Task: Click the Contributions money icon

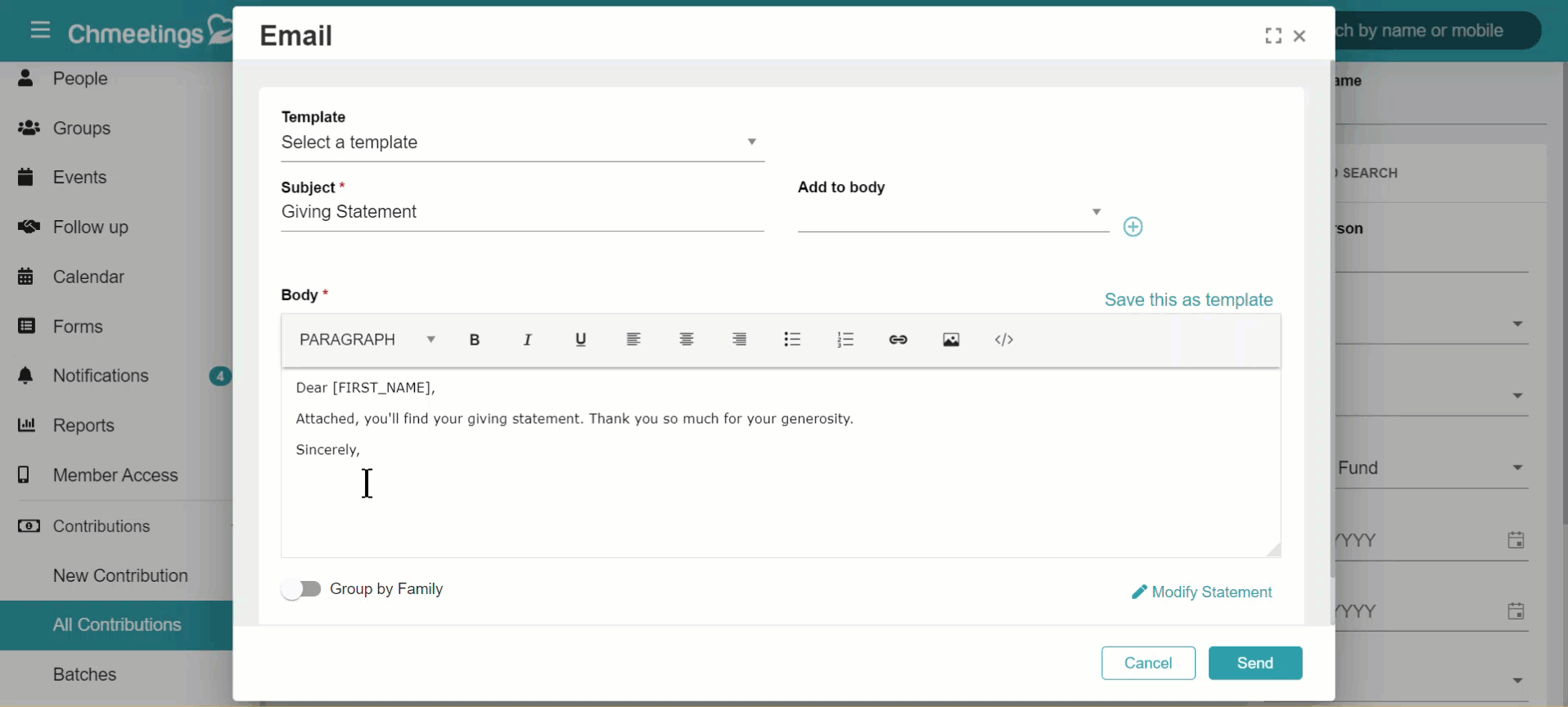Action: pos(29,525)
